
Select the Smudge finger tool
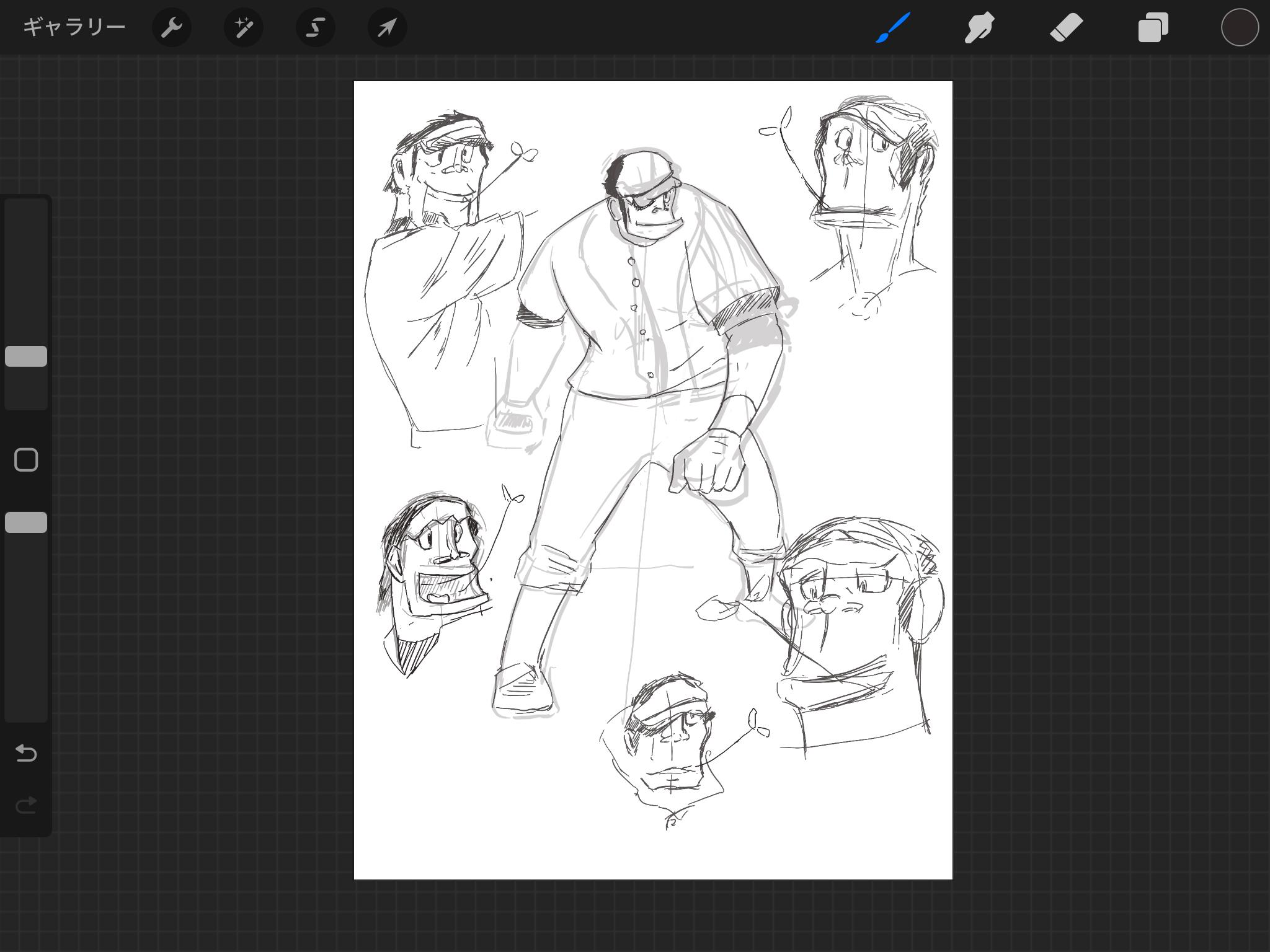(979, 27)
